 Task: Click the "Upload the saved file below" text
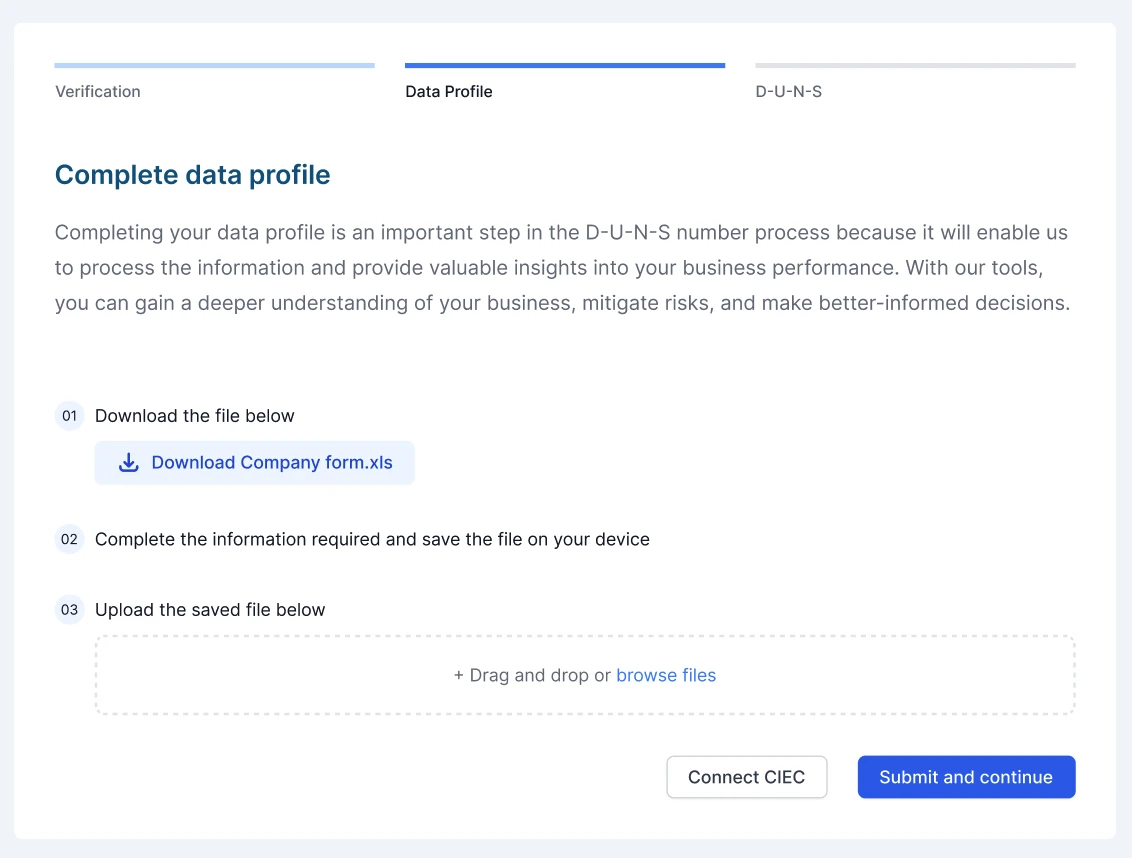tap(210, 610)
